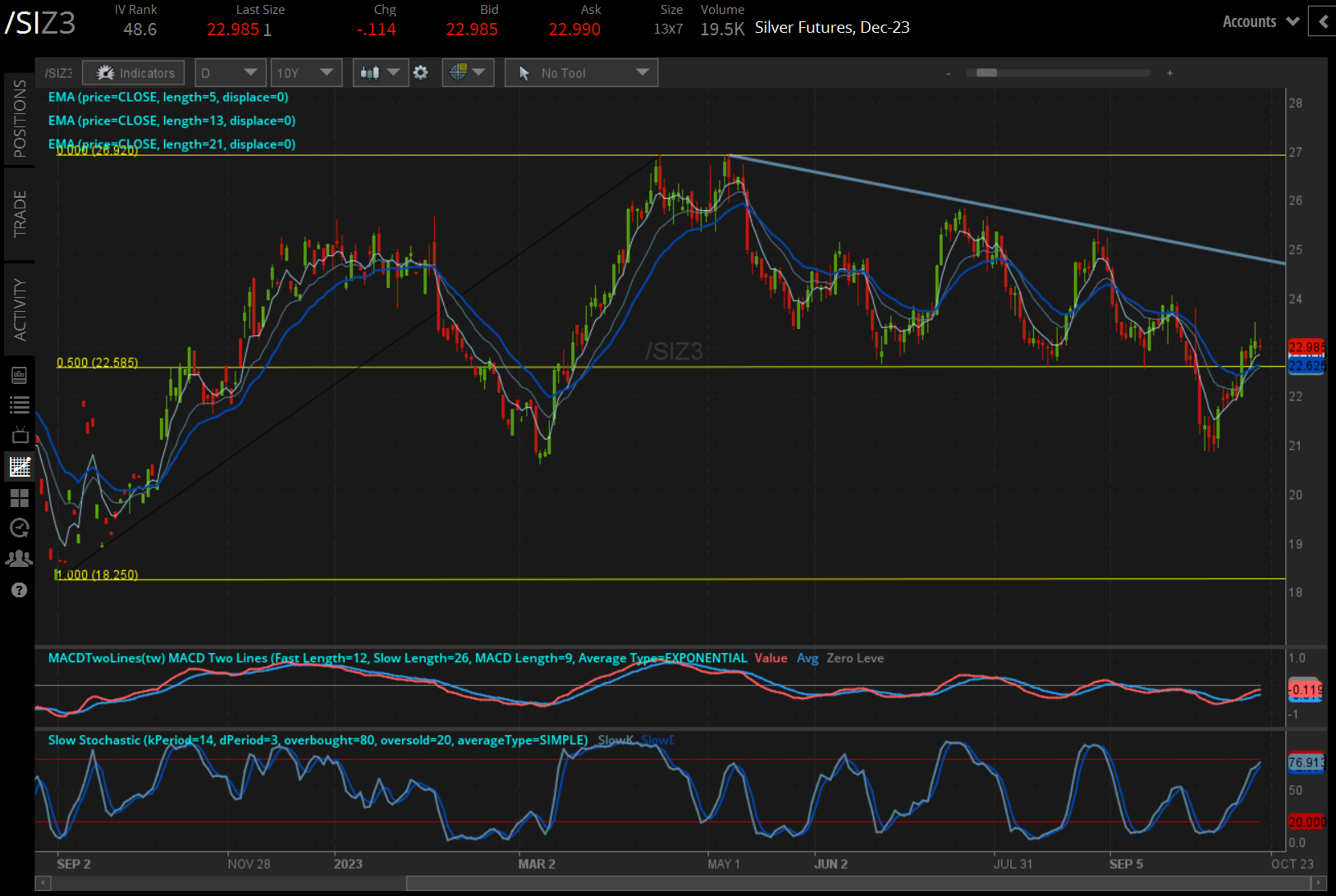This screenshot has height=896, width=1336.
Task: Open the community people icon
Action: coord(19,558)
